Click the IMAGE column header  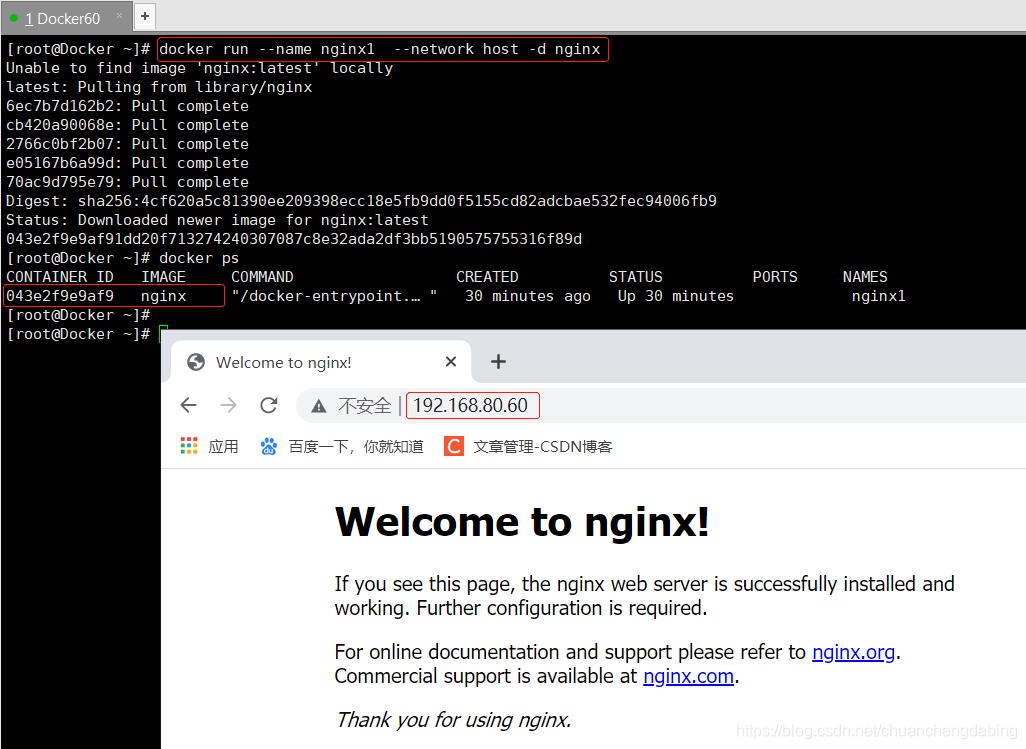pos(164,277)
